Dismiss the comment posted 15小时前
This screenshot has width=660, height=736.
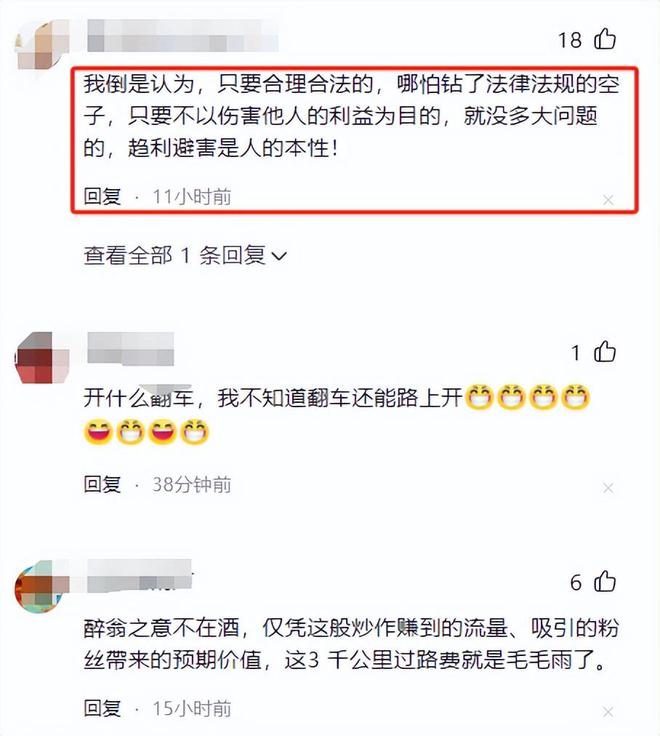[608, 712]
